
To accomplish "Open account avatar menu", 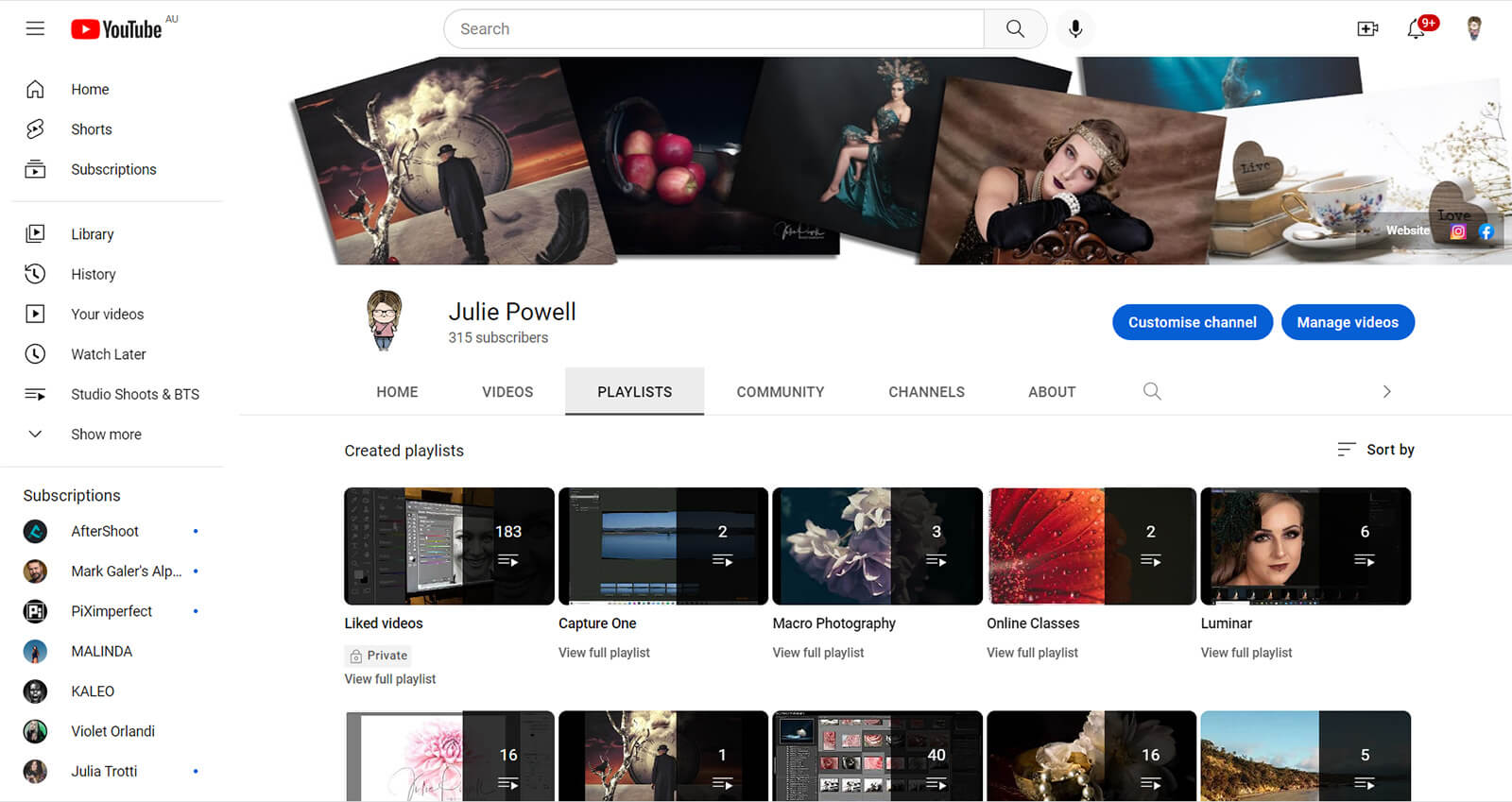I will point(1473,29).
